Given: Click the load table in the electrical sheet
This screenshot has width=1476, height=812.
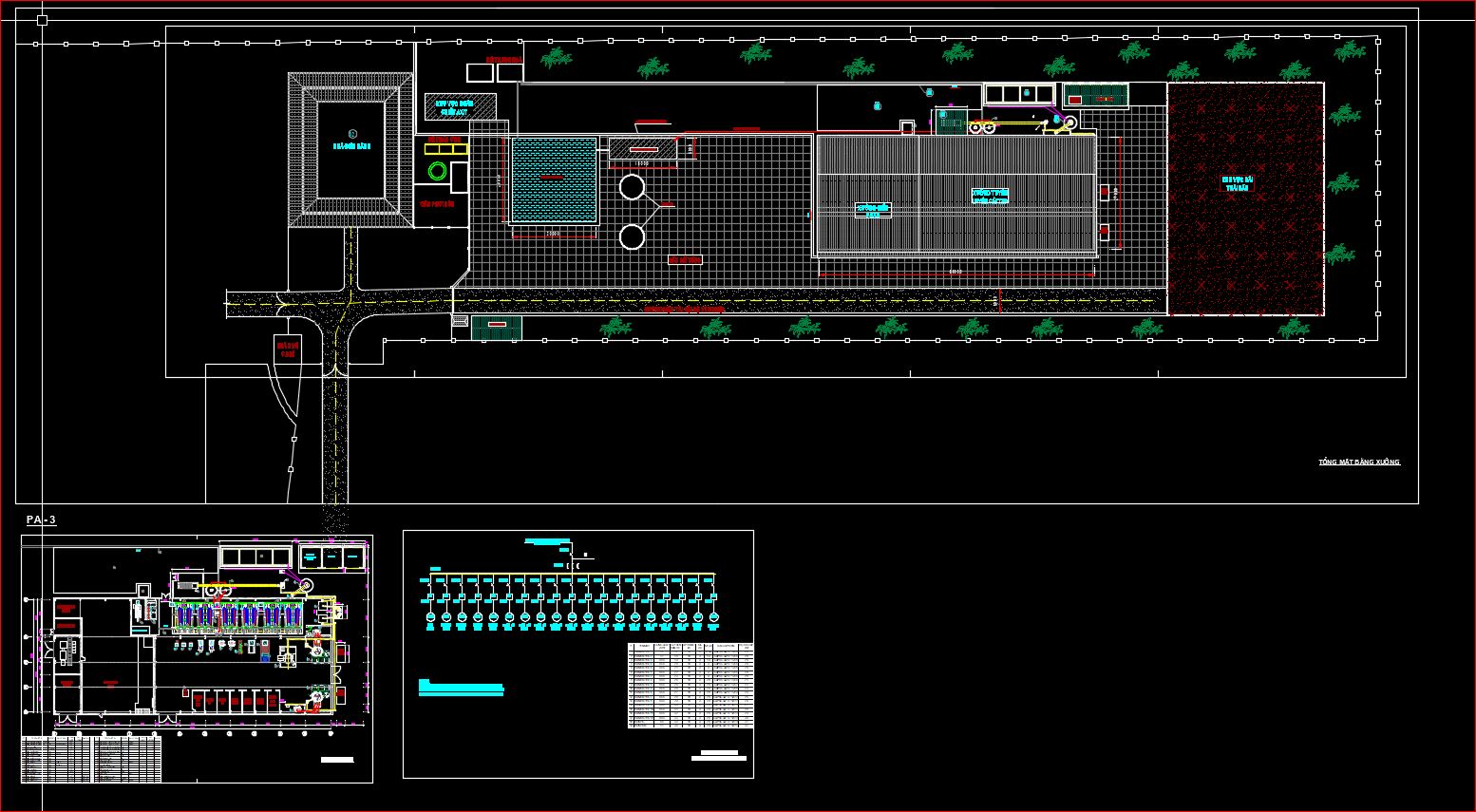Looking at the screenshot, I should pyautogui.click(x=691, y=686).
